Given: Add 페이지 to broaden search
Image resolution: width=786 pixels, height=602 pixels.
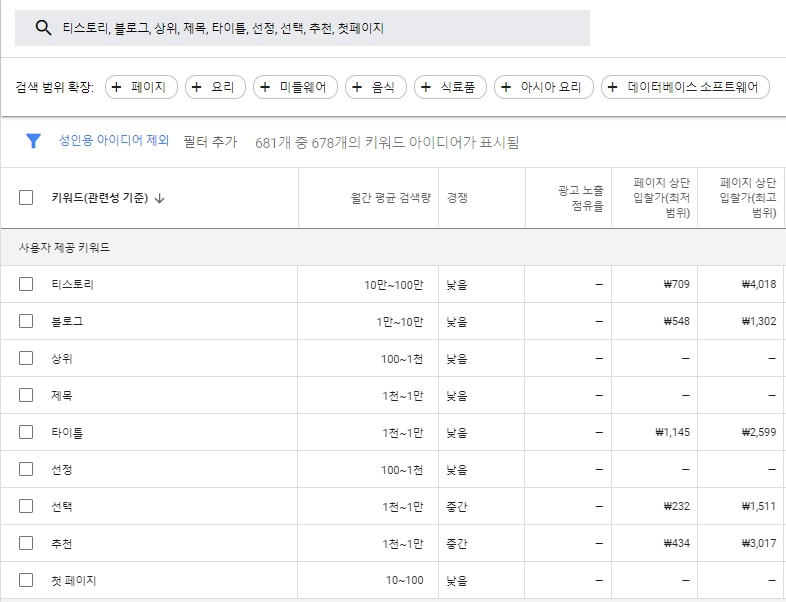Looking at the screenshot, I should tap(141, 87).
